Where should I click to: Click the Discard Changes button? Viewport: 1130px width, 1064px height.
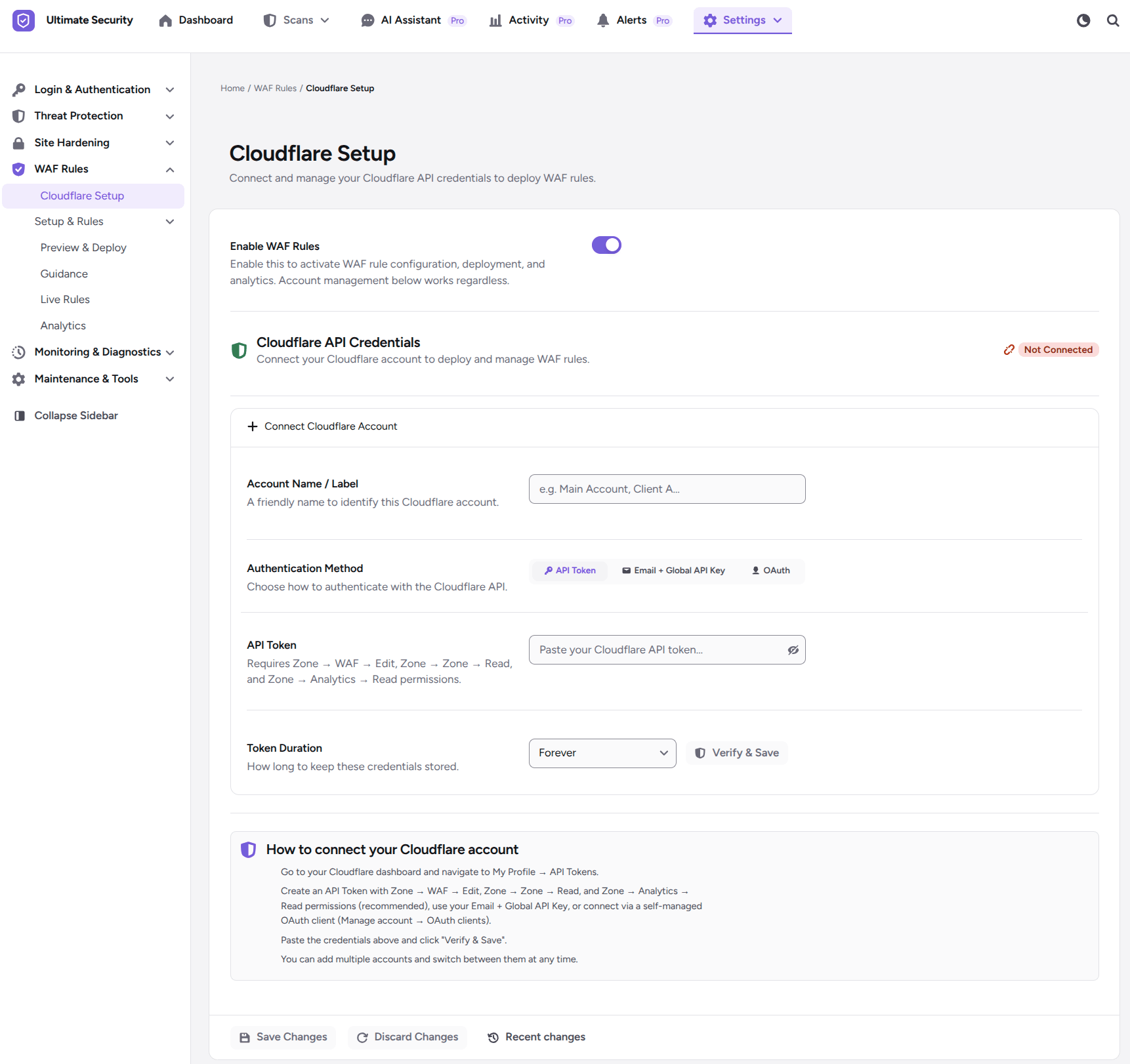click(x=408, y=1037)
